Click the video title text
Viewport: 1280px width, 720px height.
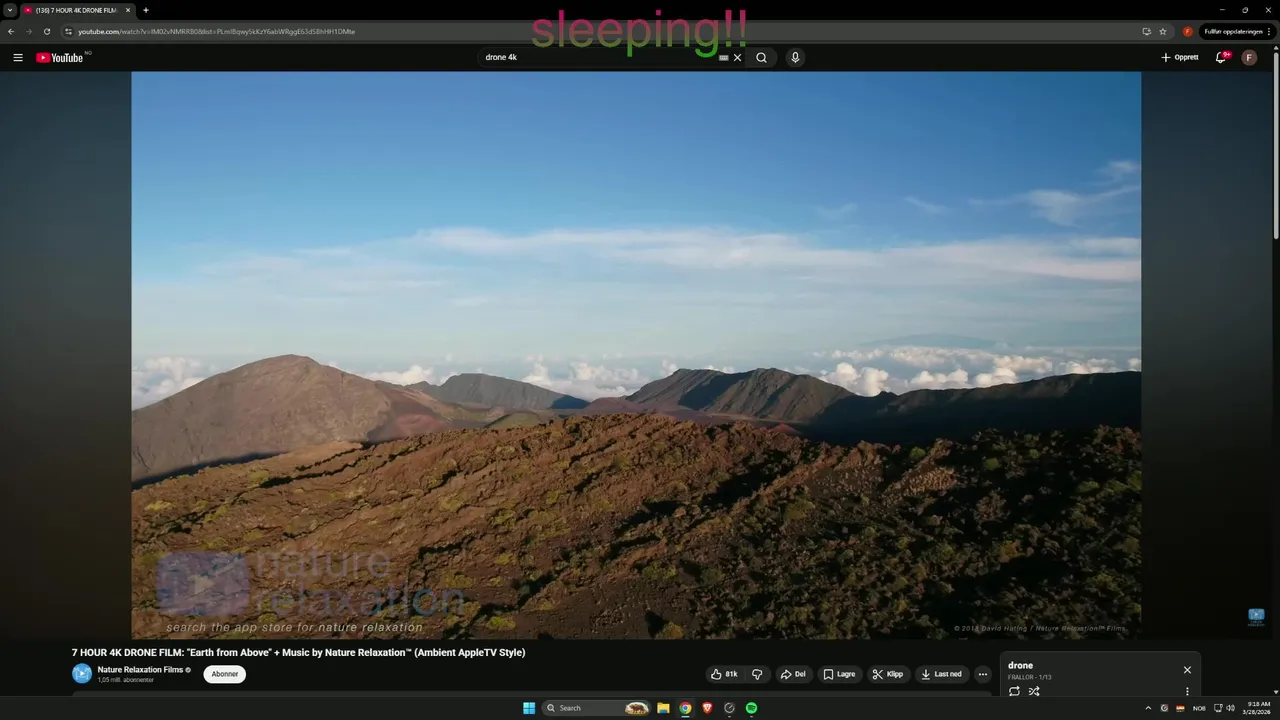coord(298,653)
